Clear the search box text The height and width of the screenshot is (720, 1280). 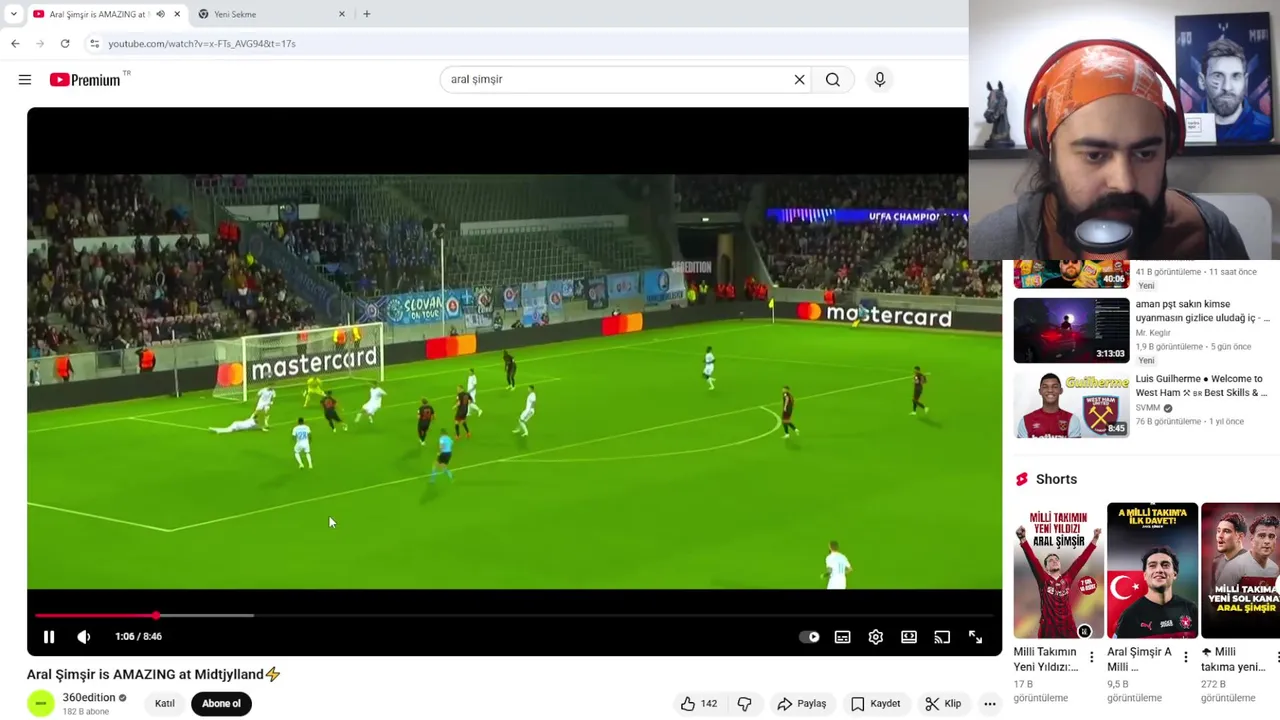tap(799, 80)
